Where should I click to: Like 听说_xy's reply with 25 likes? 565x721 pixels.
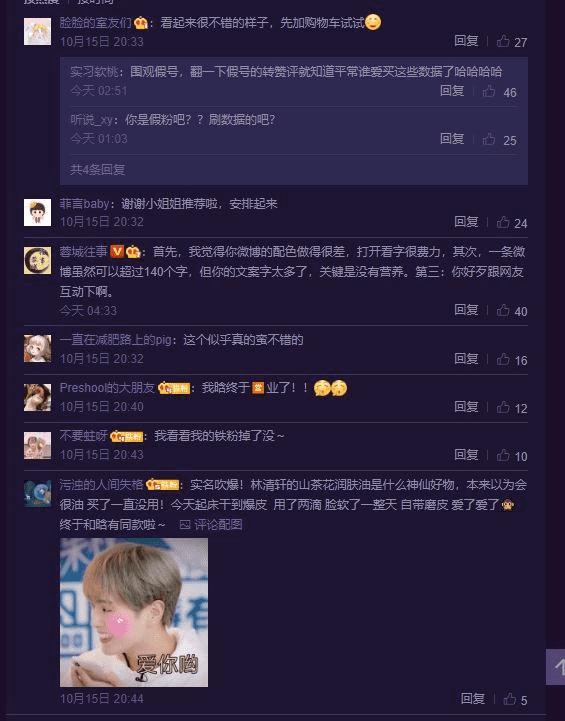499,140
